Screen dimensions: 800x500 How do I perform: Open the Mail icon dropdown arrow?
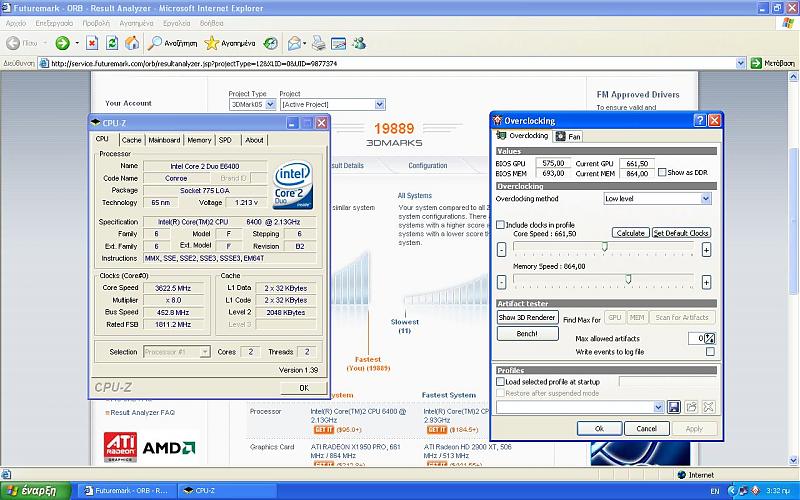[305, 43]
